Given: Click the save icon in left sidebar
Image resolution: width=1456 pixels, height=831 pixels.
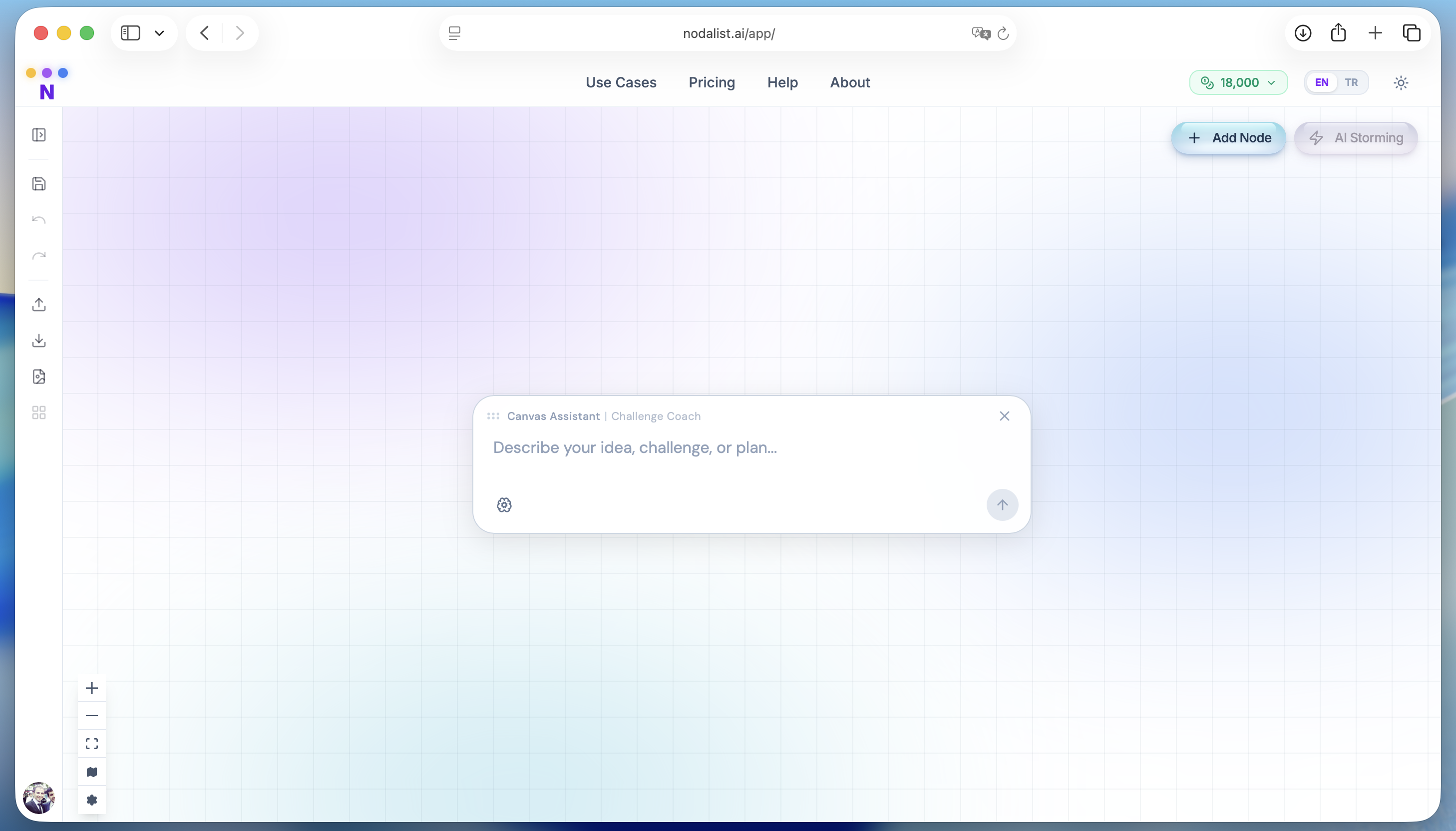Looking at the screenshot, I should (39, 184).
